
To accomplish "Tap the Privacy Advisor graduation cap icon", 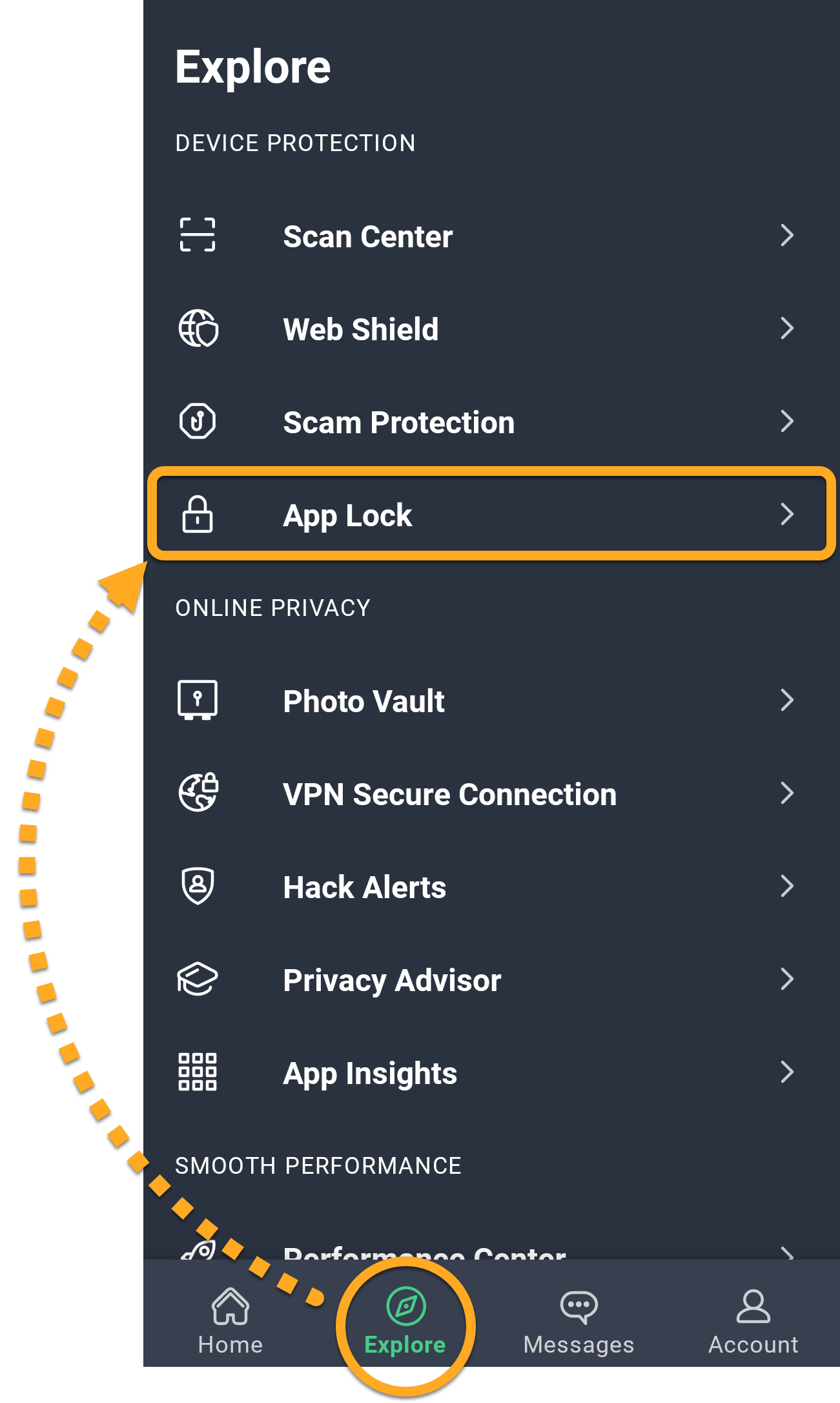I will [198, 979].
